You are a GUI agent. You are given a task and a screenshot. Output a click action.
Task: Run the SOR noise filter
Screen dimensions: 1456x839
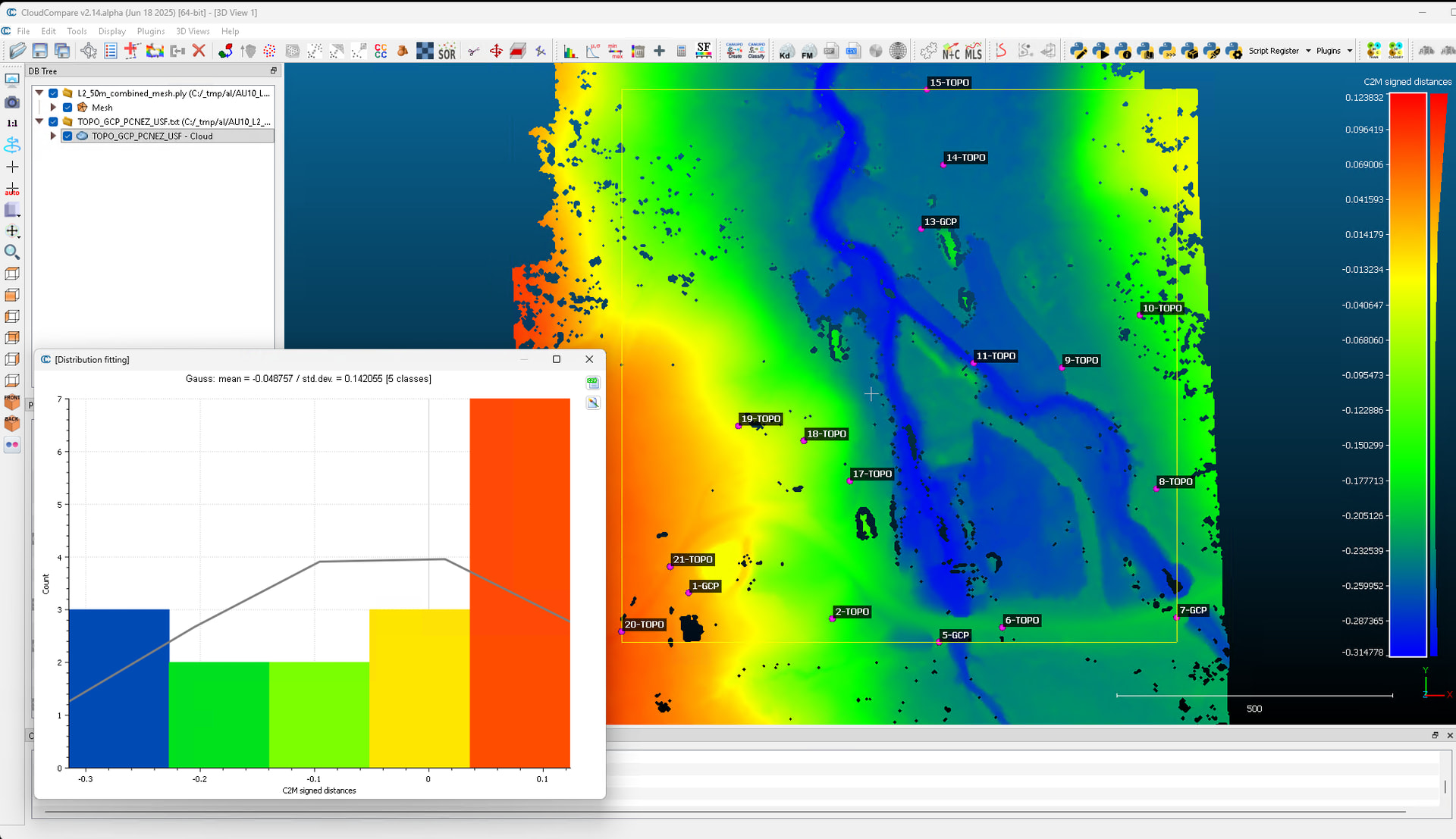click(447, 51)
